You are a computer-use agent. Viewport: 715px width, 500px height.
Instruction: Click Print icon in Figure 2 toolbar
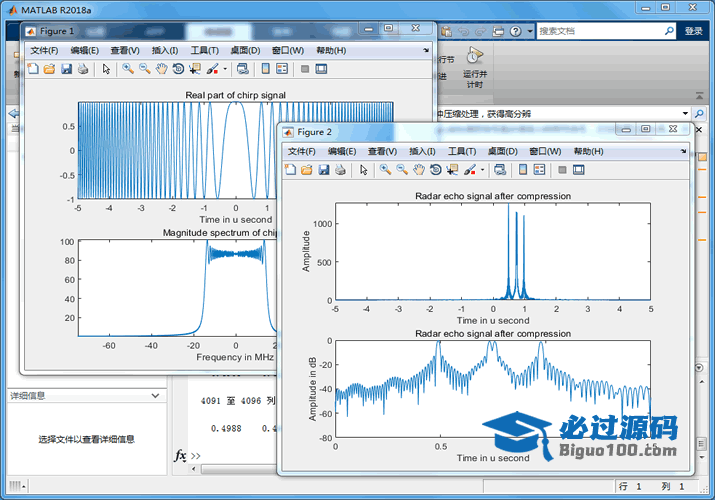(x=340, y=170)
